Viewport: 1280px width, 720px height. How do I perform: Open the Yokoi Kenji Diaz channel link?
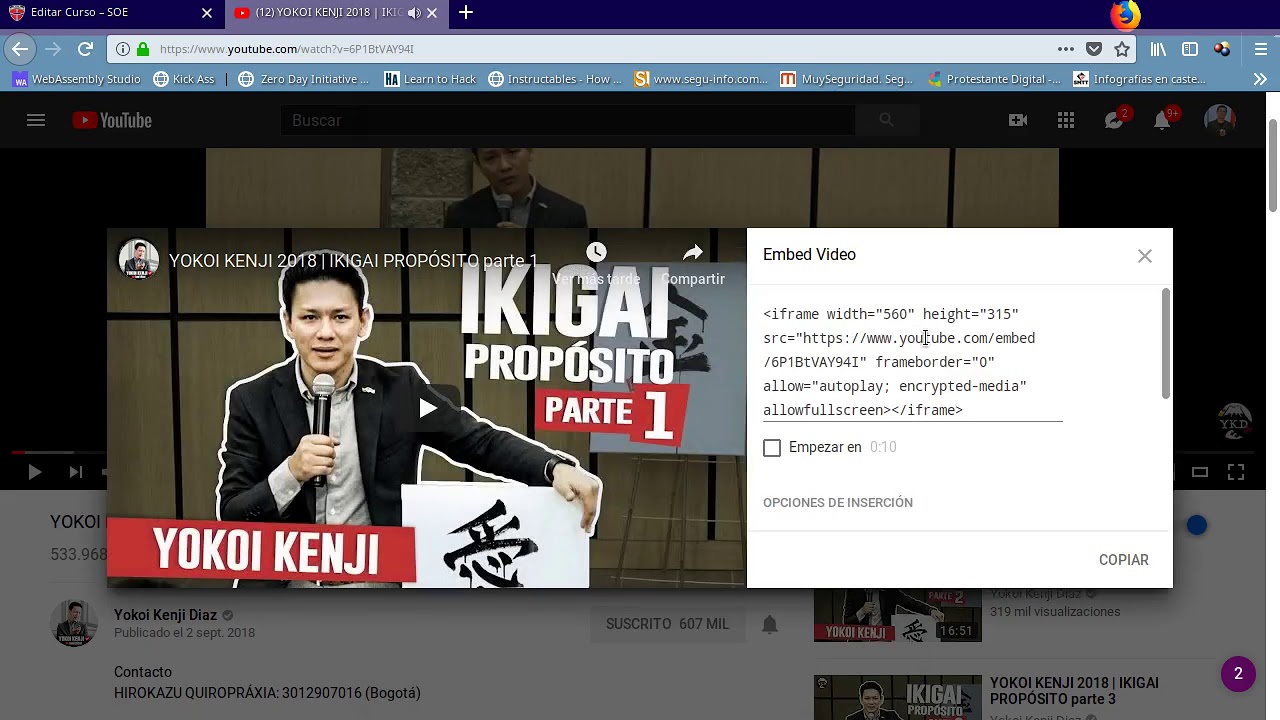[166, 615]
